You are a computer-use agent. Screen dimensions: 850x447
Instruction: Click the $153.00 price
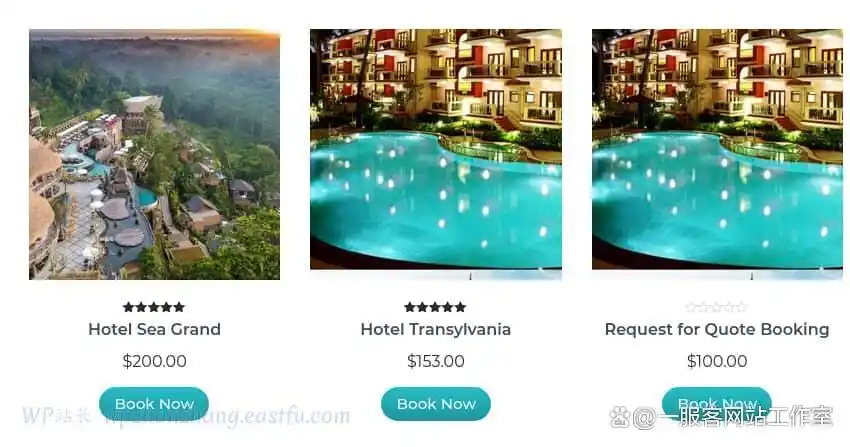(x=436, y=361)
